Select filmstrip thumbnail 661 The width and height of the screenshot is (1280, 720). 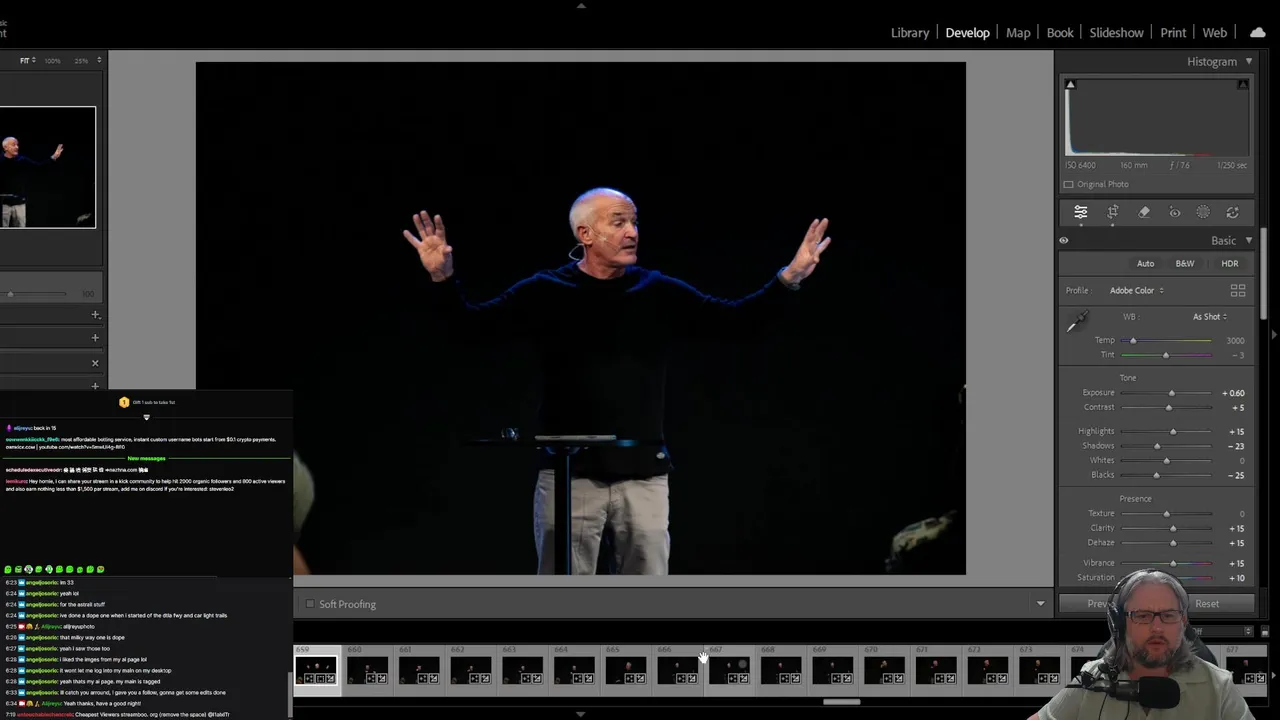pos(420,670)
